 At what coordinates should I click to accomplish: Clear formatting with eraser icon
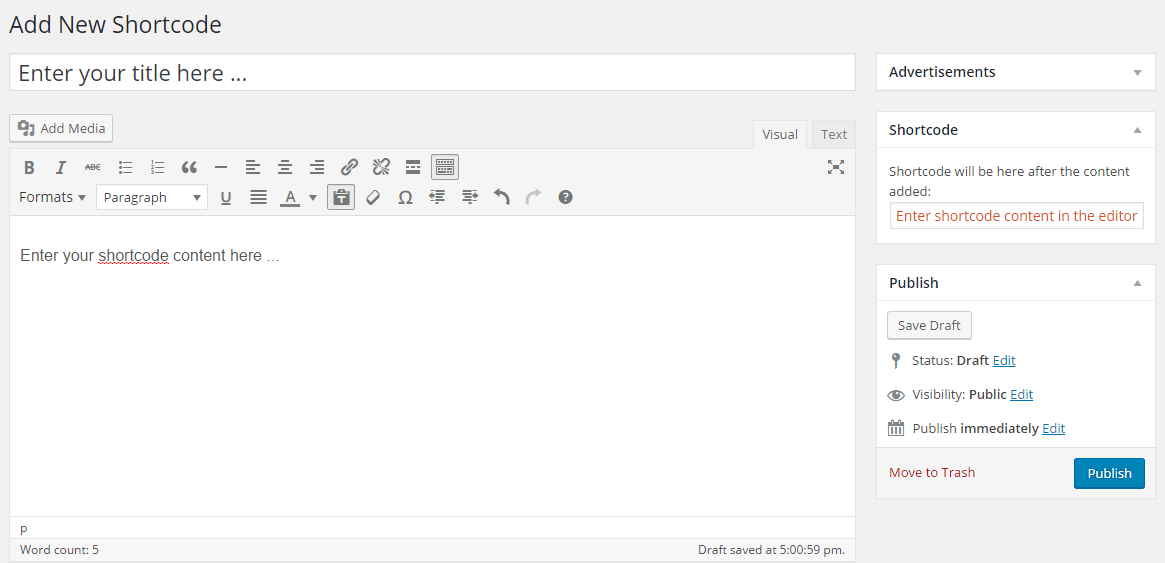point(373,198)
